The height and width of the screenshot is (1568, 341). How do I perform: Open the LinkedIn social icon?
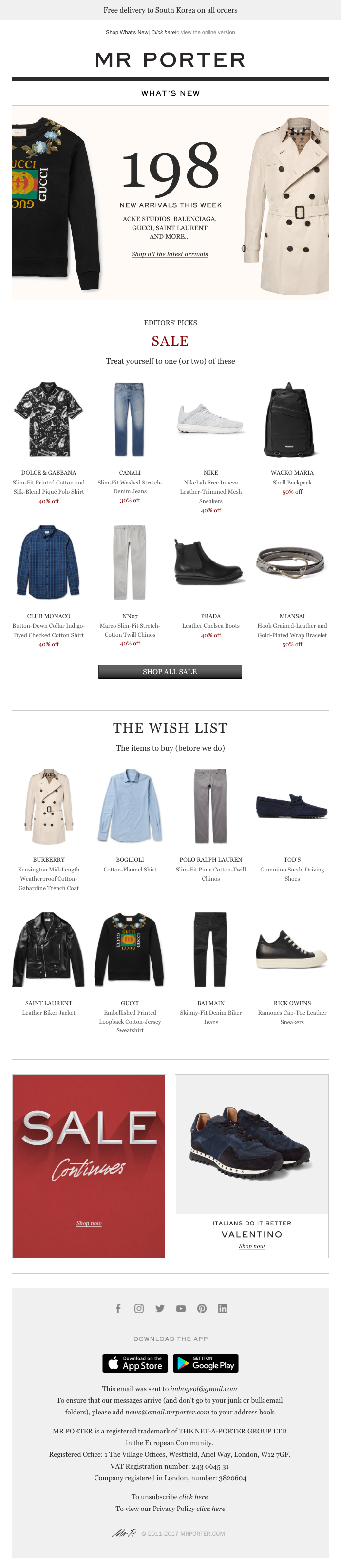pos(223,1308)
